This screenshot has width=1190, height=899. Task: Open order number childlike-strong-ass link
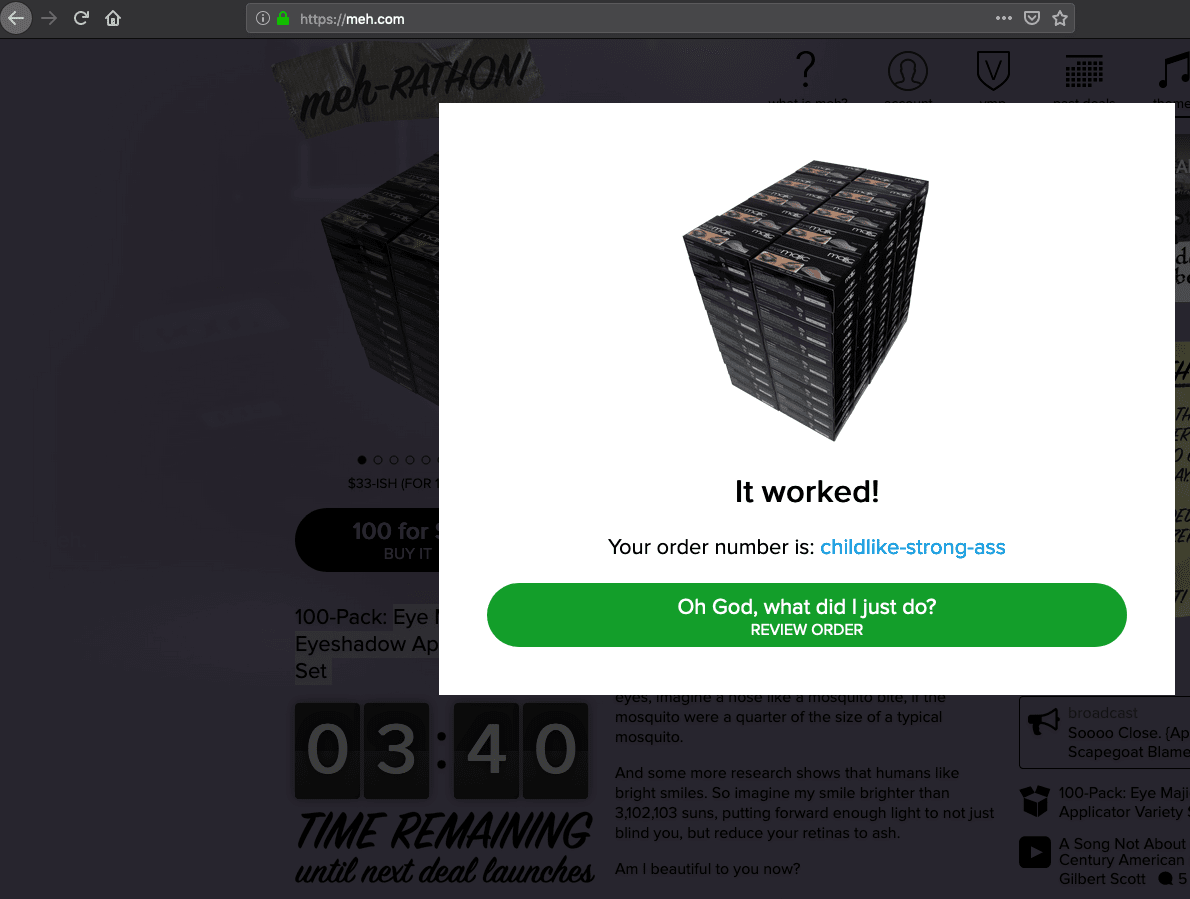coord(912,547)
